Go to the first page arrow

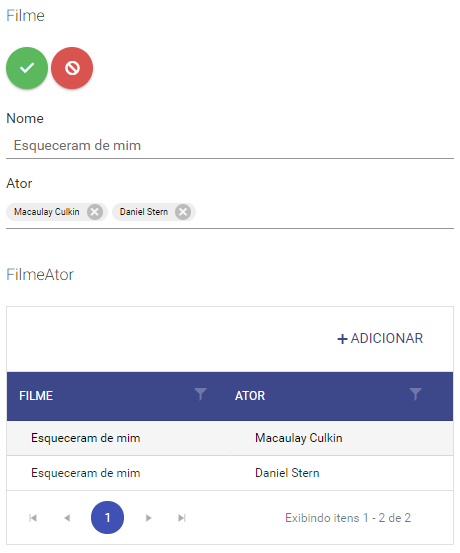pyautogui.click(x=33, y=518)
